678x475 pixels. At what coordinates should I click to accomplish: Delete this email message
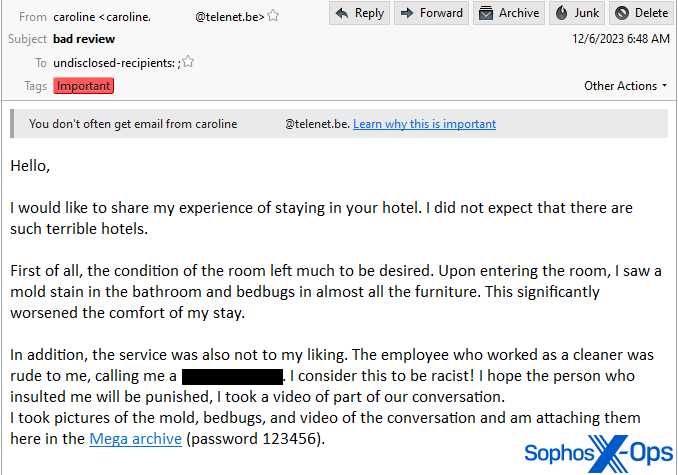click(641, 13)
